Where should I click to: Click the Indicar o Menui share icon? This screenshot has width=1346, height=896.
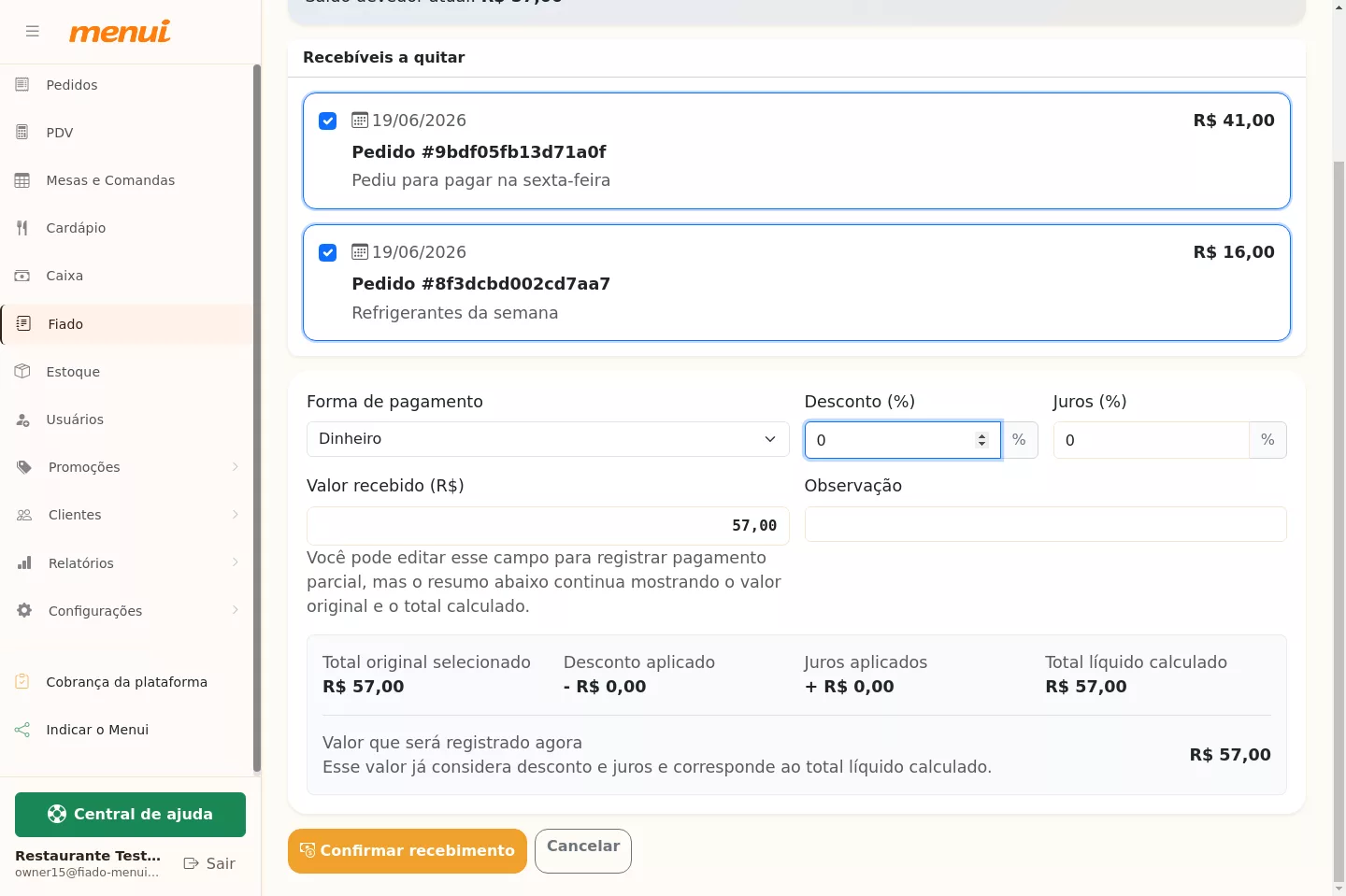[x=22, y=730]
